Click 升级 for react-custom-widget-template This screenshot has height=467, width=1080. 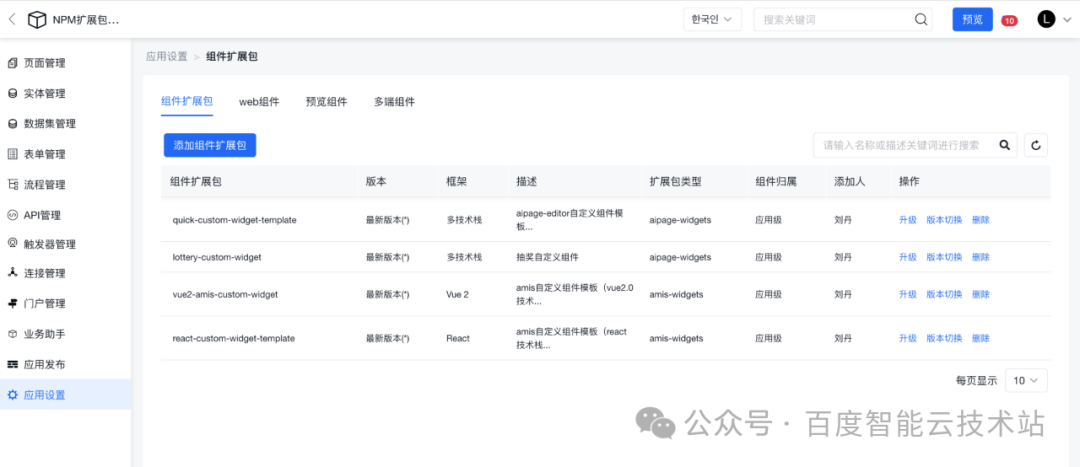click(x=908, y=338)
